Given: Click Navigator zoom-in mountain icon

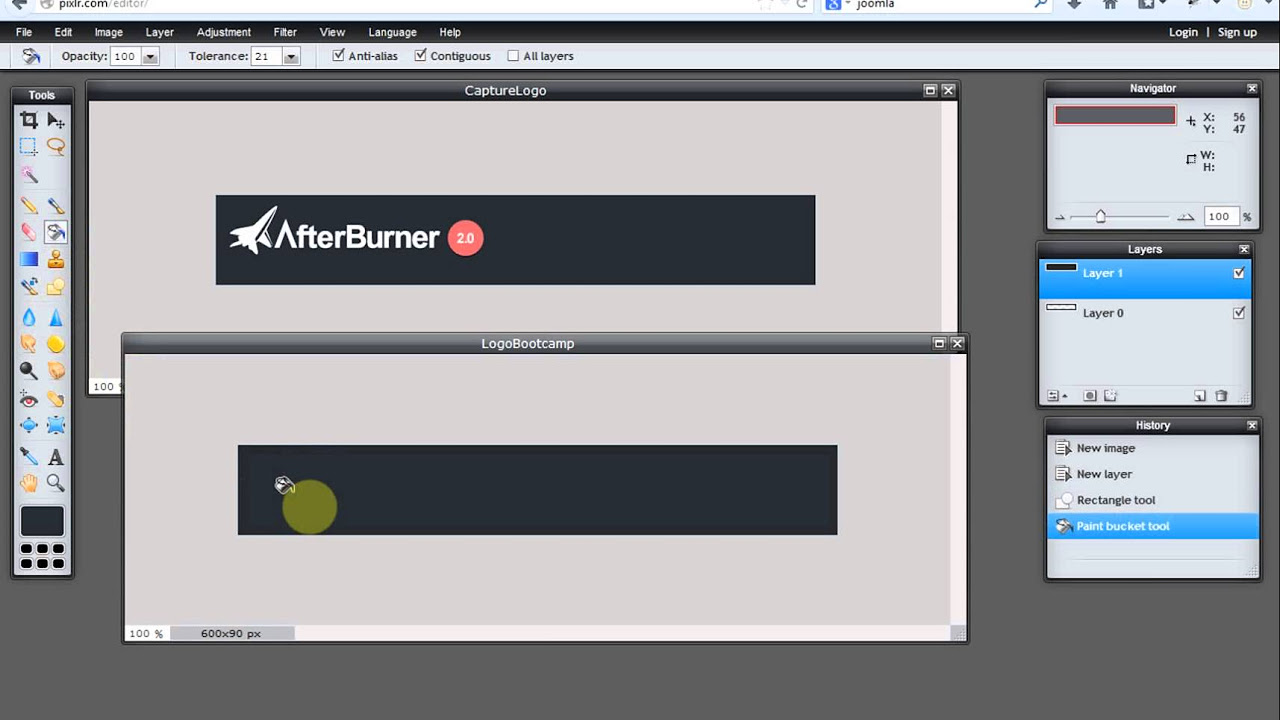Looking at the screenshot, I should pyautogui.click(x=1186, y=217).
